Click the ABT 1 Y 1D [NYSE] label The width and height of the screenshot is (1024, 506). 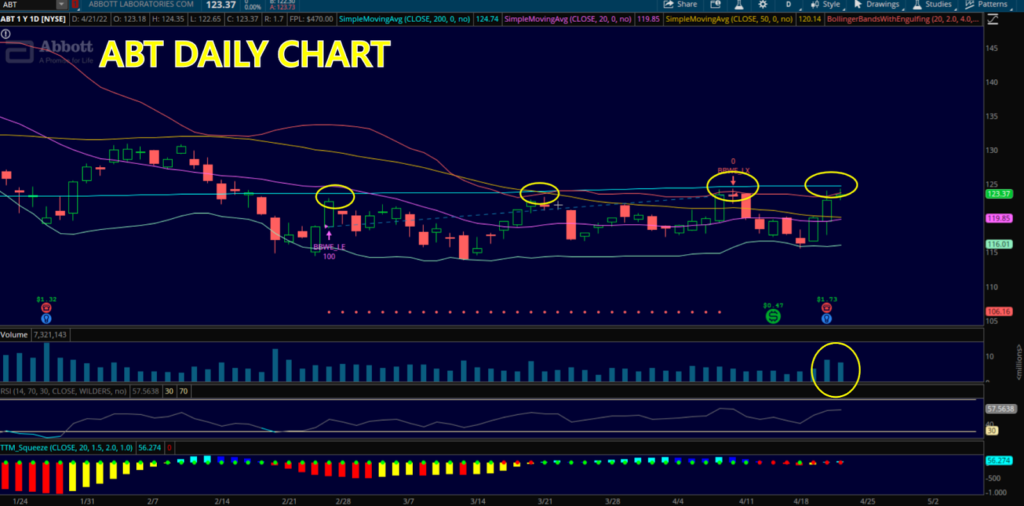click(x=33, y=20)
